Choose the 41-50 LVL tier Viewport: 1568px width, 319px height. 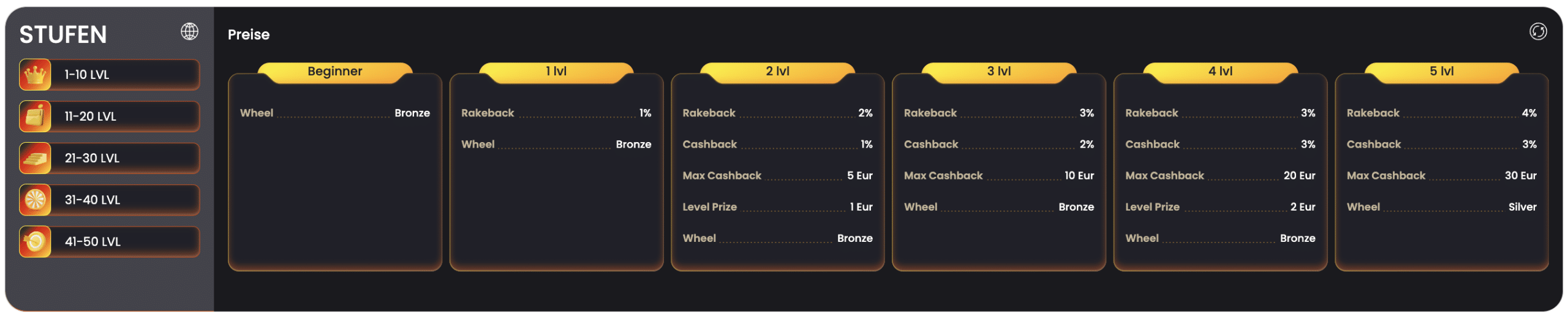pos(110,242)
